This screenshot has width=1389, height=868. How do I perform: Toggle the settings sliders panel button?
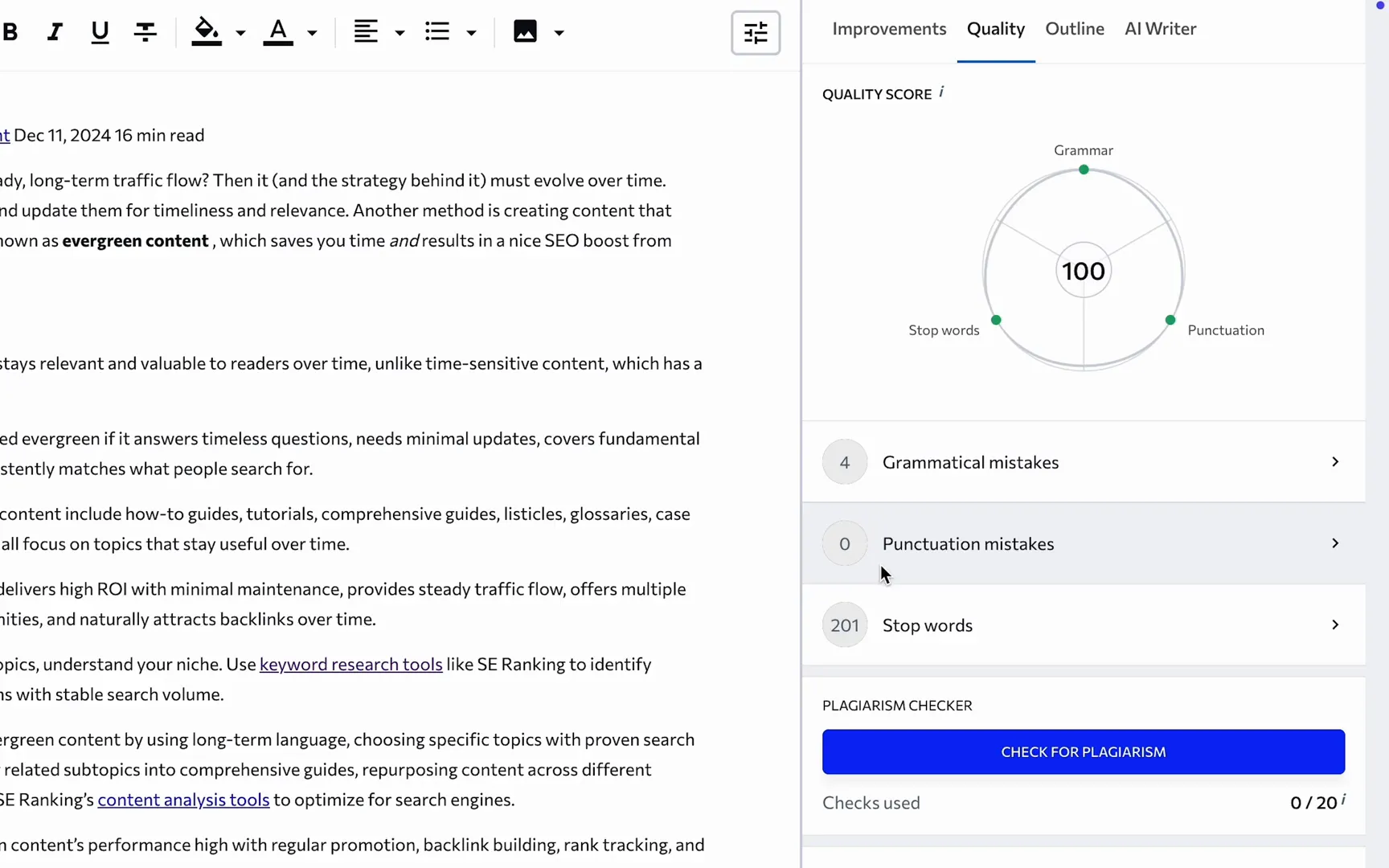755,33
